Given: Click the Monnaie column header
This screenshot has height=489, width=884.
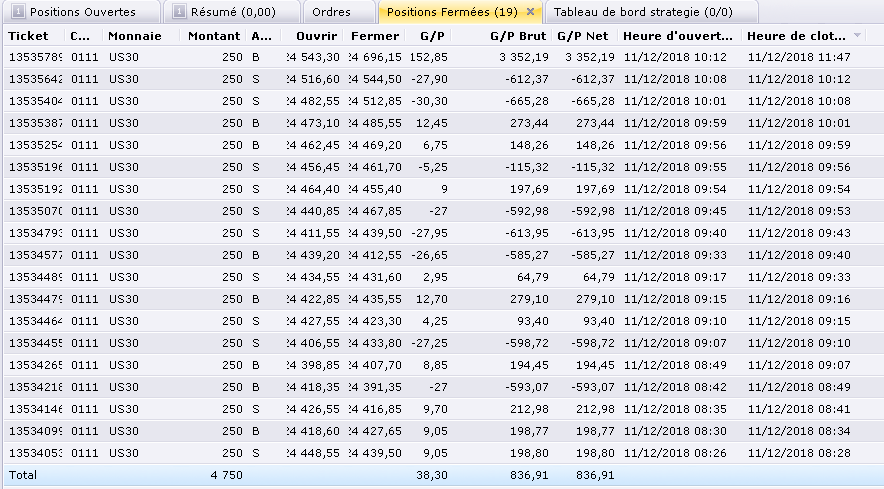Looking at the screenshot, I should pos(133,36).
